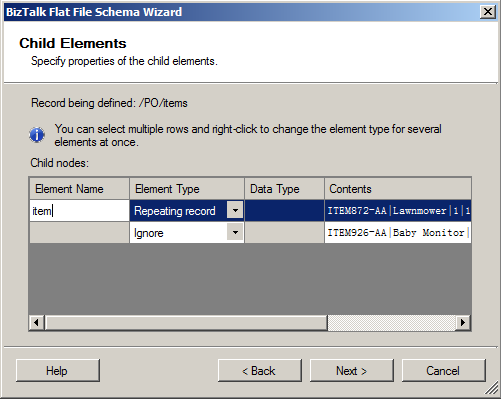Image resolution: width=501 pixels, height=399 pixels.
Task: Click the Contents column header
Action: (x=398, y=189)
